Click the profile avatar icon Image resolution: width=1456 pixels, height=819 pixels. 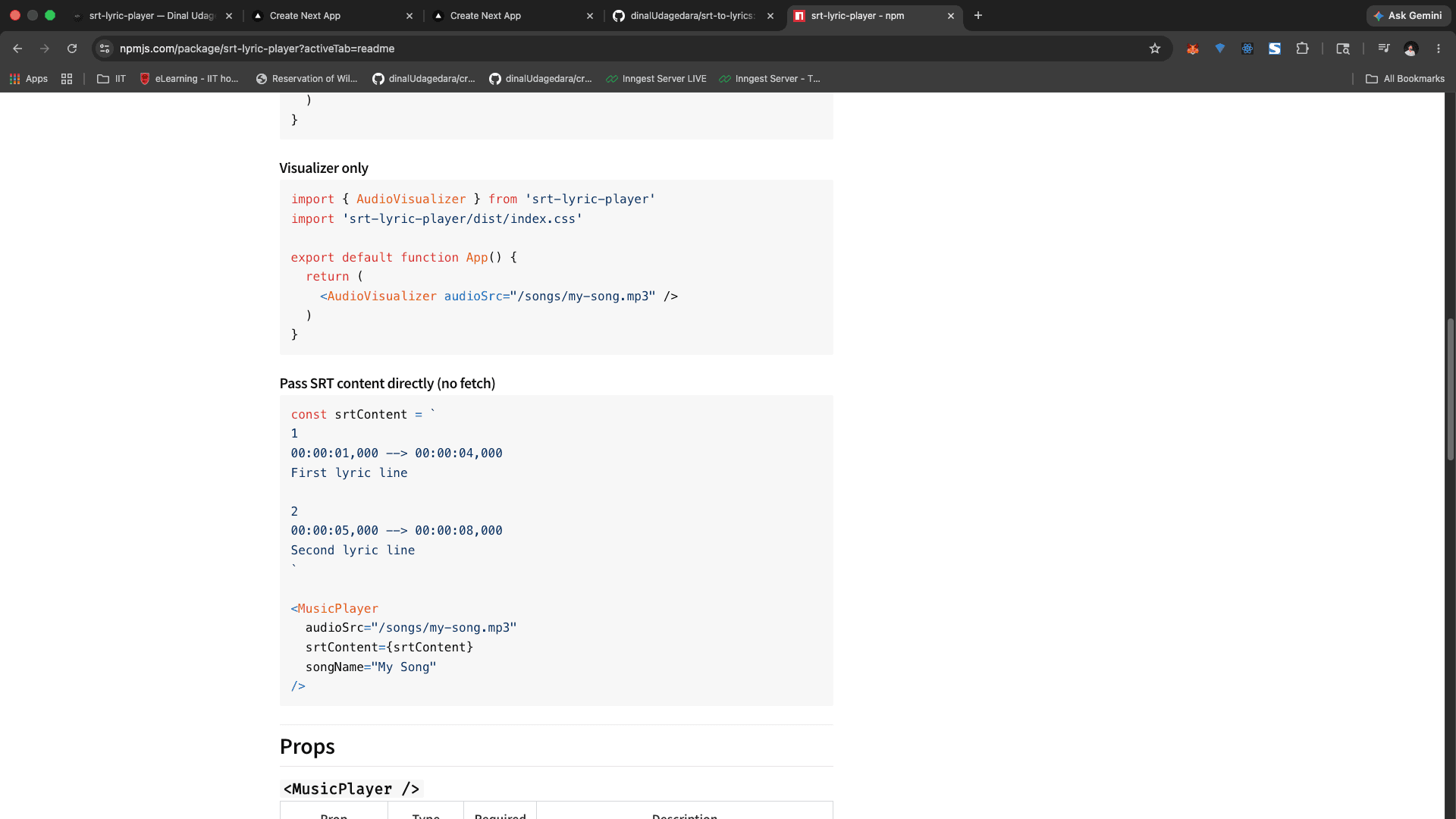1410,49
